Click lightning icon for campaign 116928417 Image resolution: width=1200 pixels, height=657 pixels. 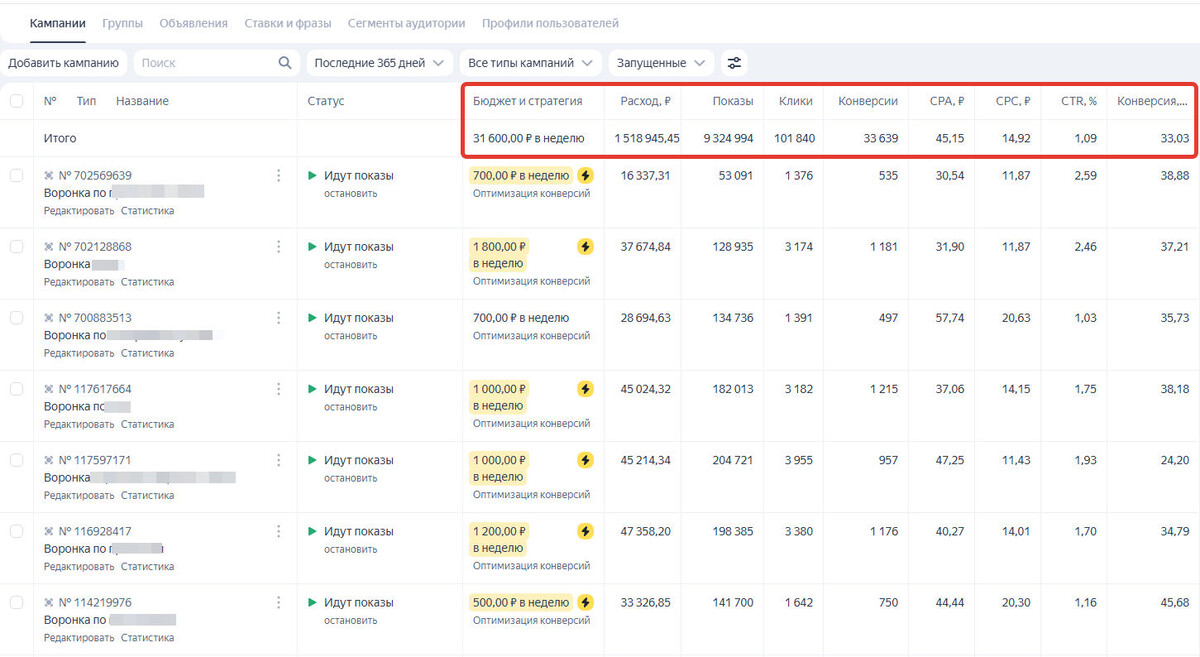586,532
